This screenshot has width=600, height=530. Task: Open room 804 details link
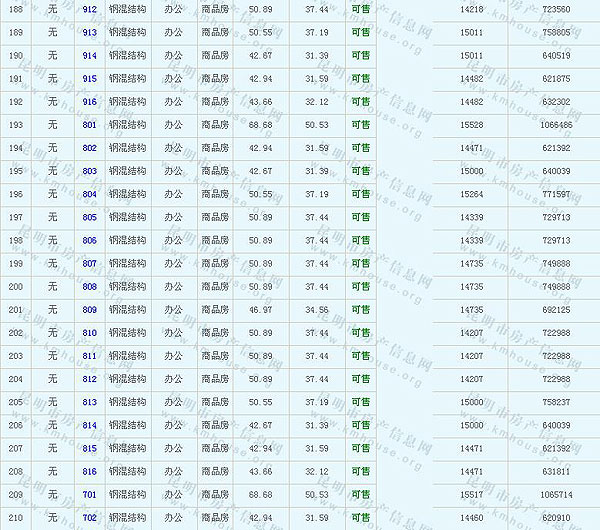(x=90, y=194)
